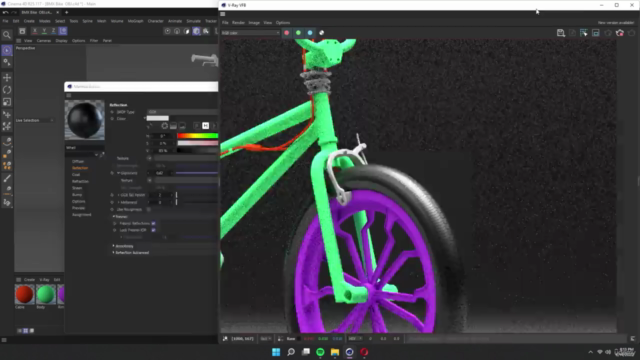Toggle the Fresnel Reflections checkbox
The image size is (640, 360).
[x=153, y=223]
